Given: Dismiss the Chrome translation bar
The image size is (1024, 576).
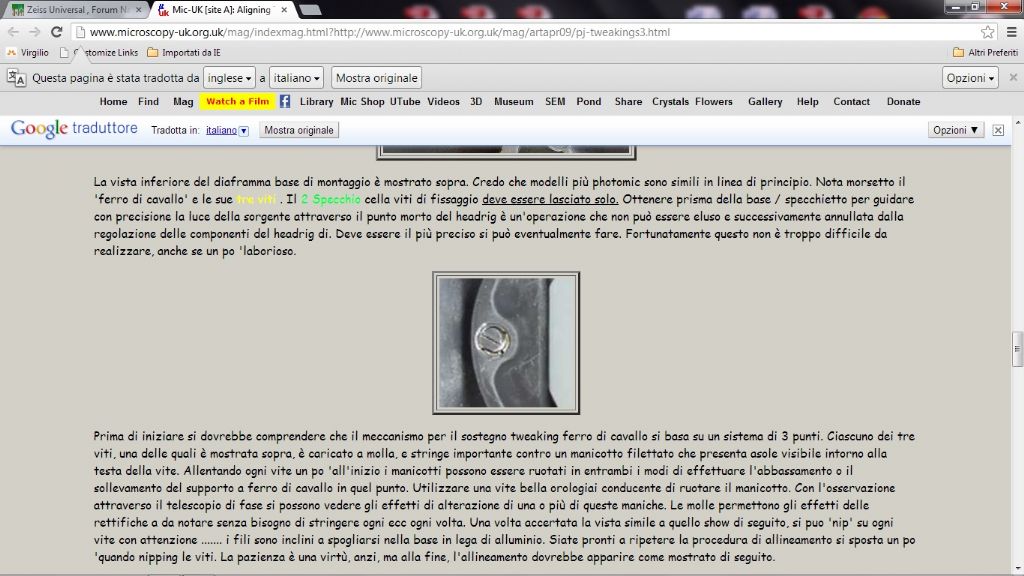Looking at the screenshot, I should 1012,78.
